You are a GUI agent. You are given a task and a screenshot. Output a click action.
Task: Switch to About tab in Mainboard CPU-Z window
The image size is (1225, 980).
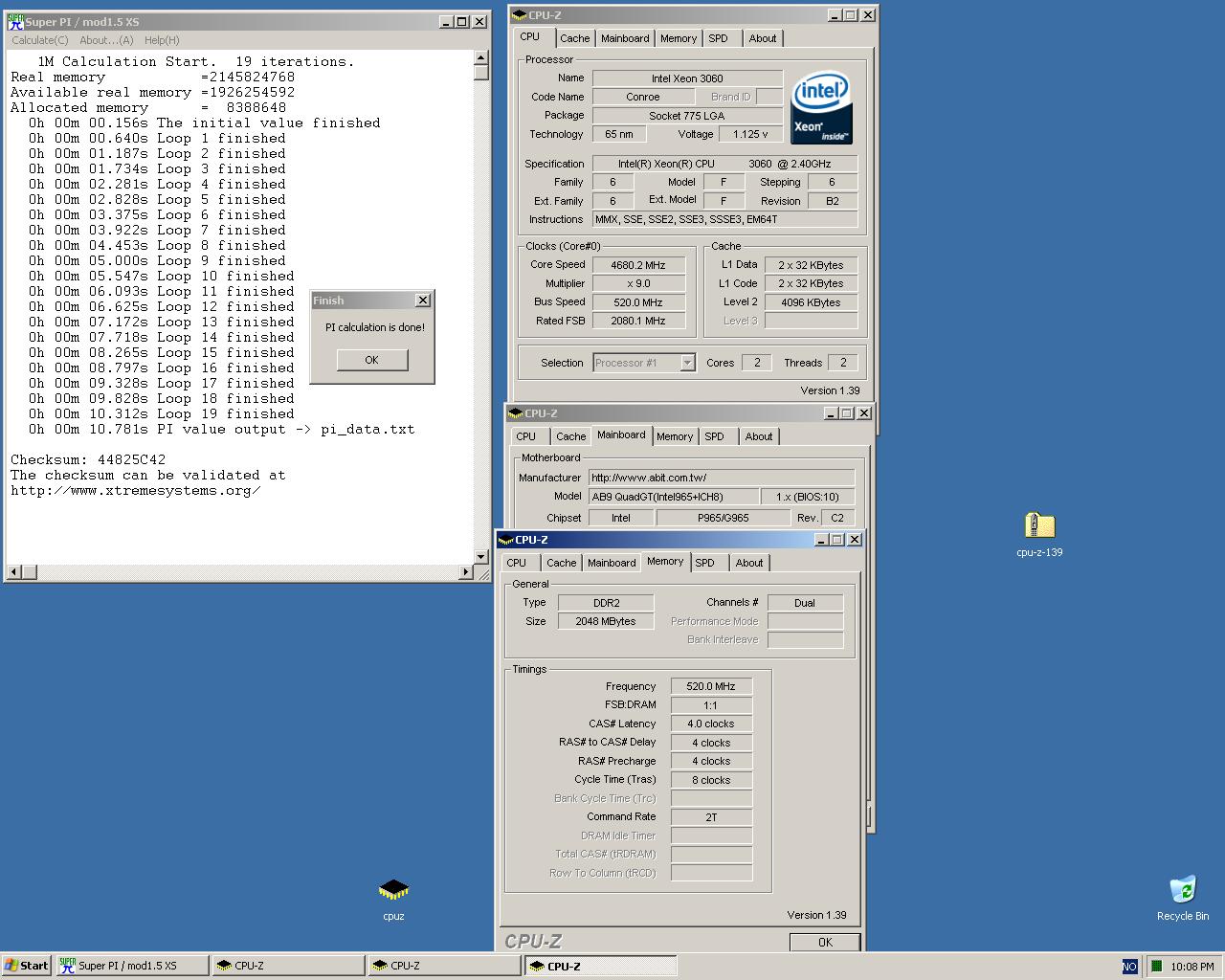759,436
